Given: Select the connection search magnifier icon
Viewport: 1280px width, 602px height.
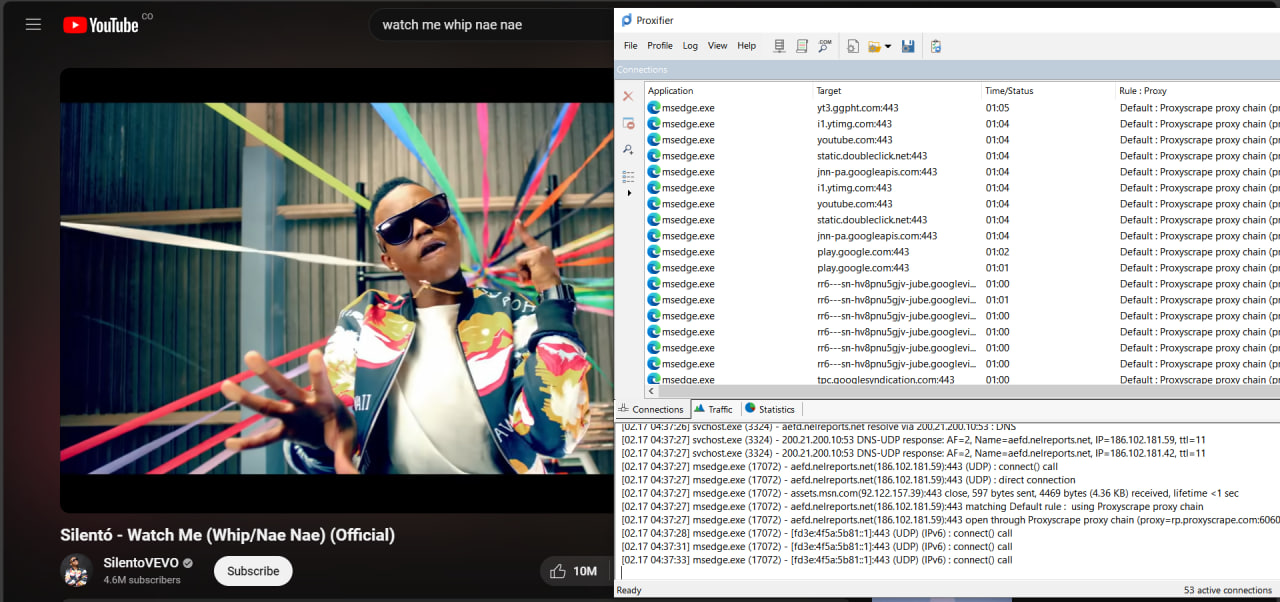Looking at the screenshot, I should (628, 149).
